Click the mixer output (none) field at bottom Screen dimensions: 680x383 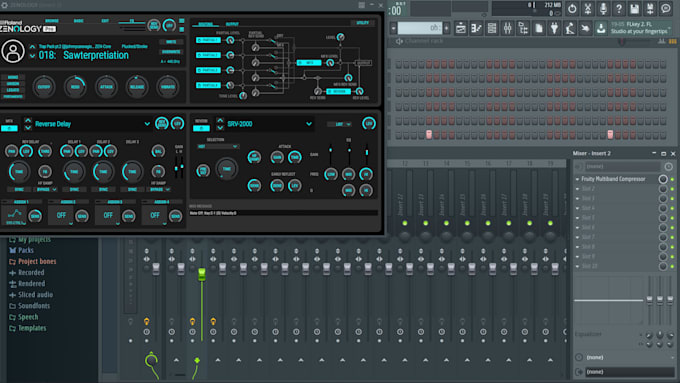(629, 372)
